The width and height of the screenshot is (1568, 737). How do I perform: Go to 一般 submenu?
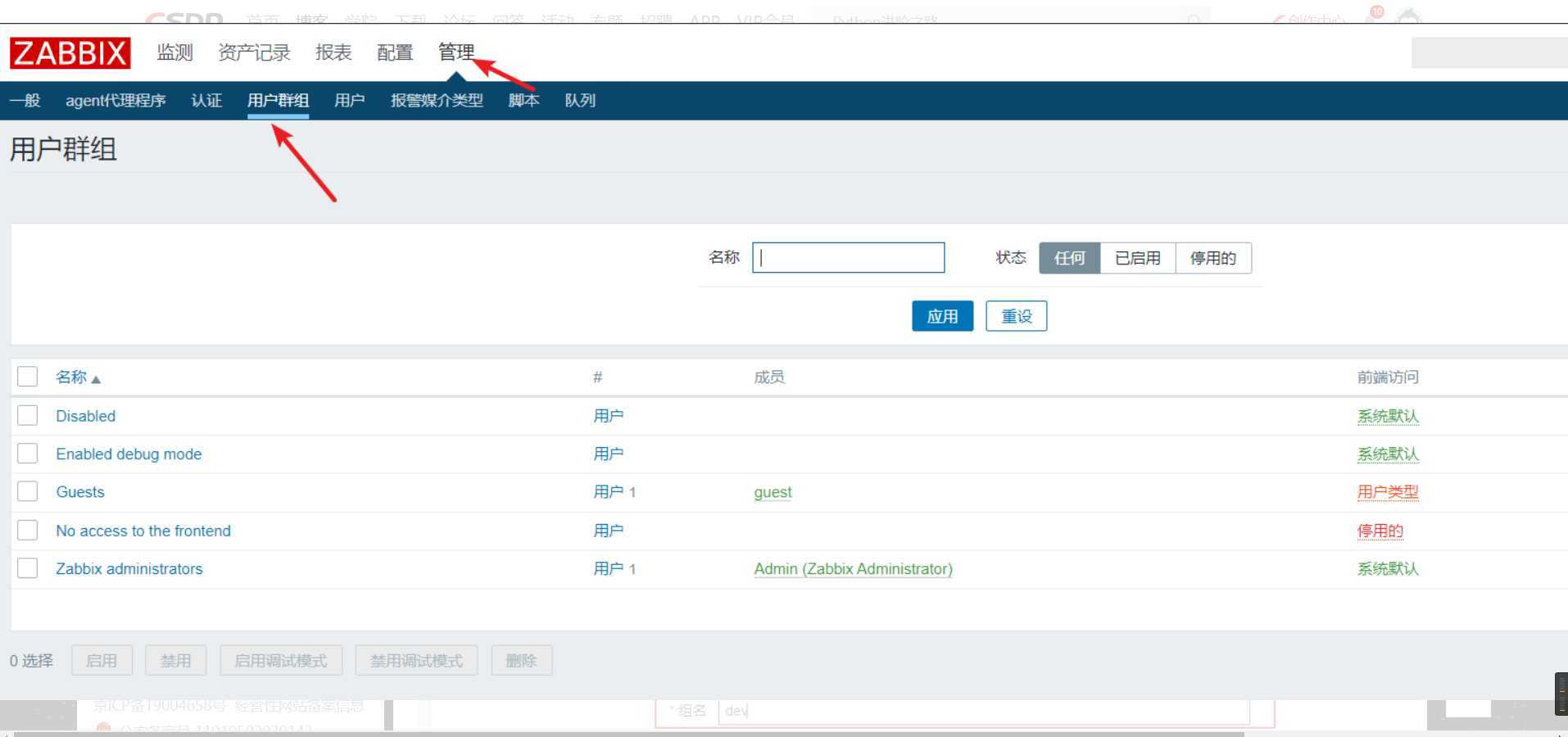click(x=25, y=100)
